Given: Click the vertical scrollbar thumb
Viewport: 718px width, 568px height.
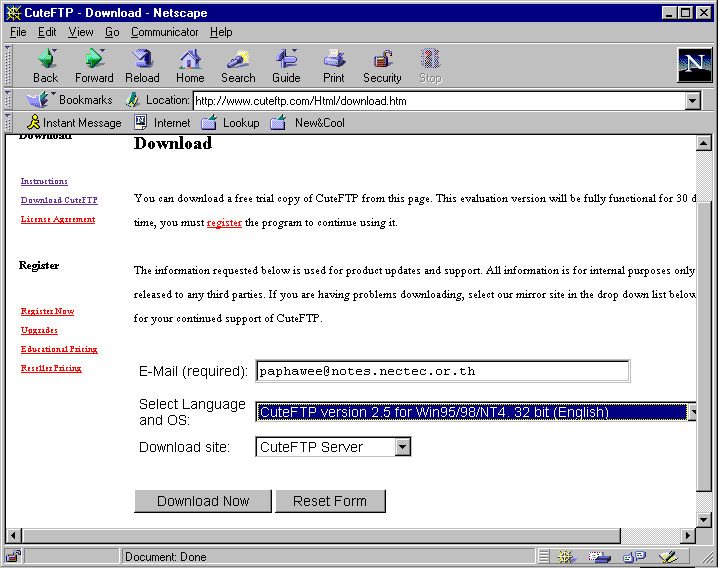Looking at the screenshot, I should pos(704,345).
